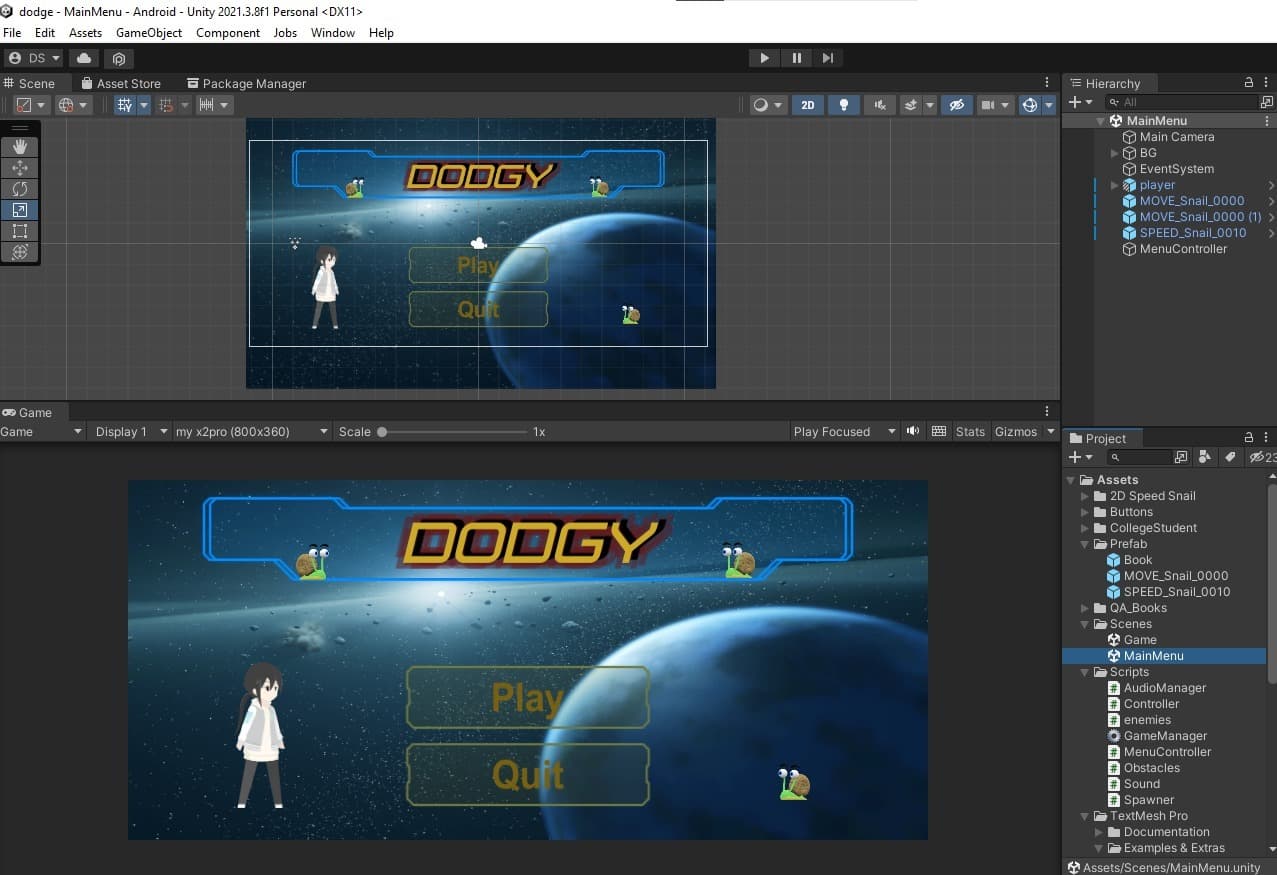Open the GameObject menu

pyautogui.click(x=149, y=33)
